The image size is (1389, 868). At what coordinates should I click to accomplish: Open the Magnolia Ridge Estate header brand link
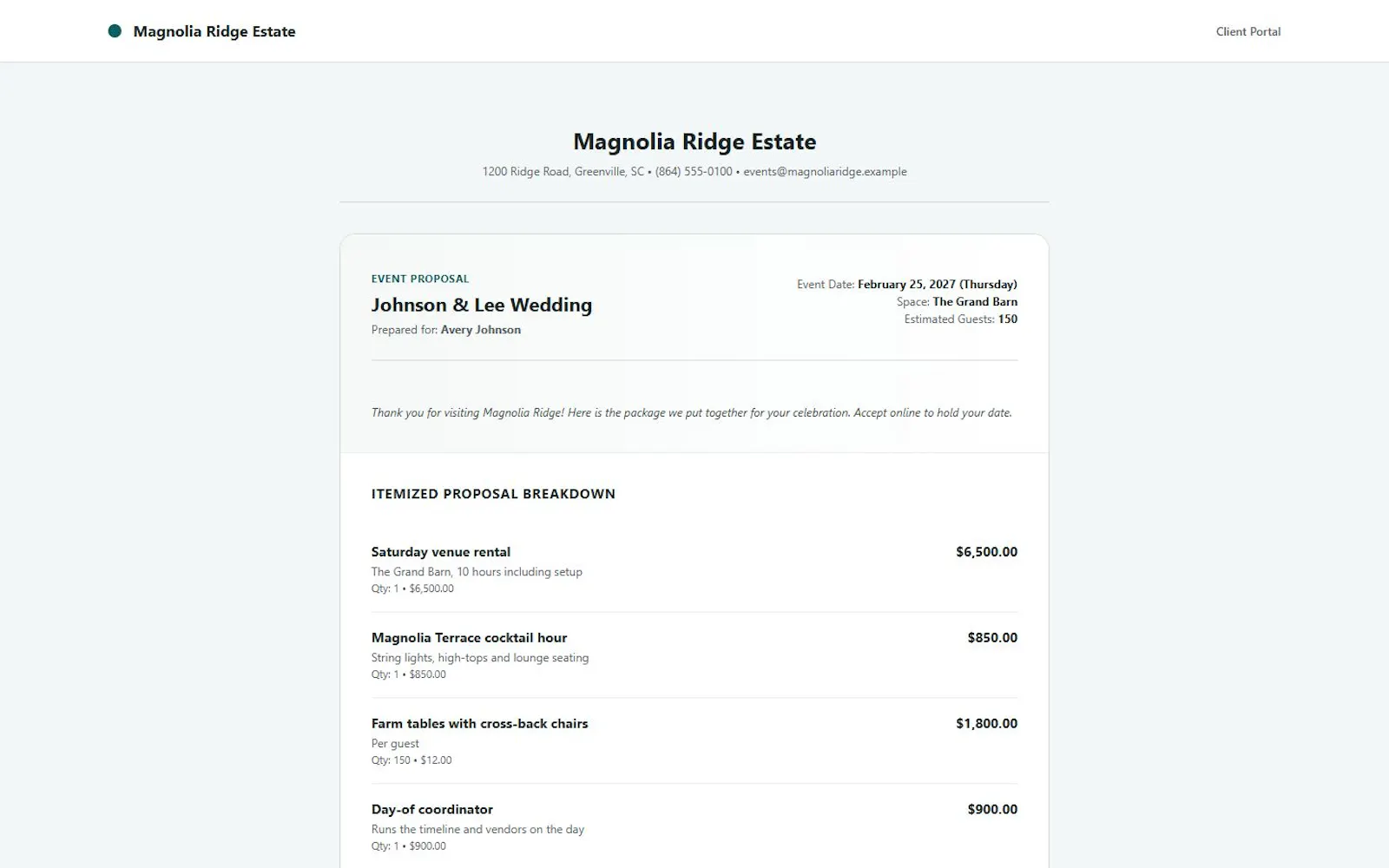201,31
